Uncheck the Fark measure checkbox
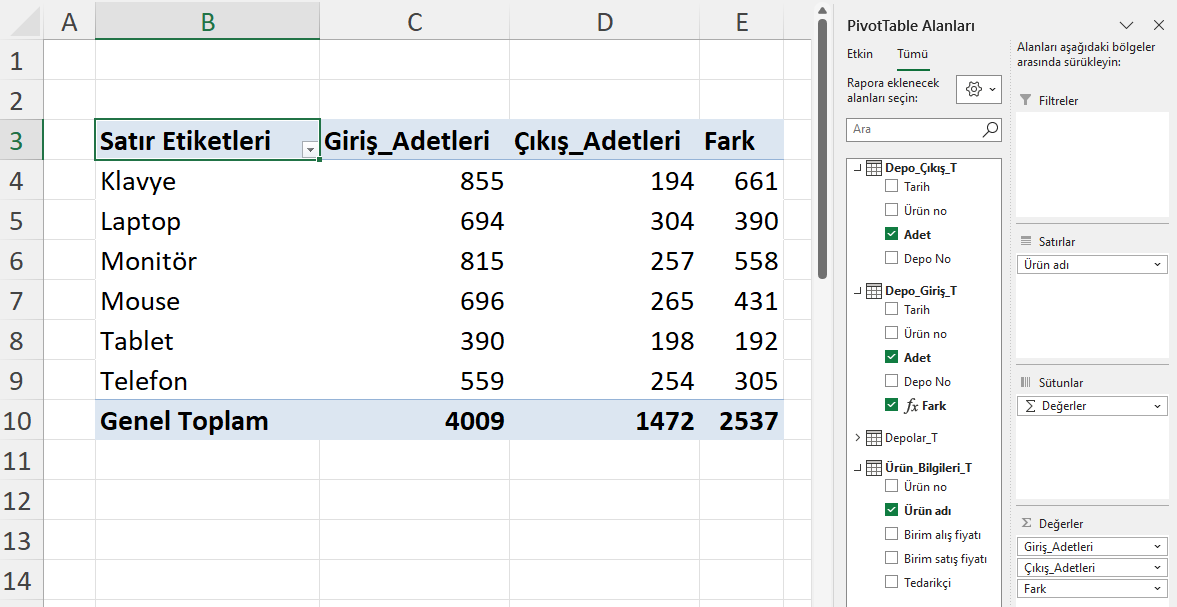The width and height of the screenshot is (1177, 607). tap(892, 405)
